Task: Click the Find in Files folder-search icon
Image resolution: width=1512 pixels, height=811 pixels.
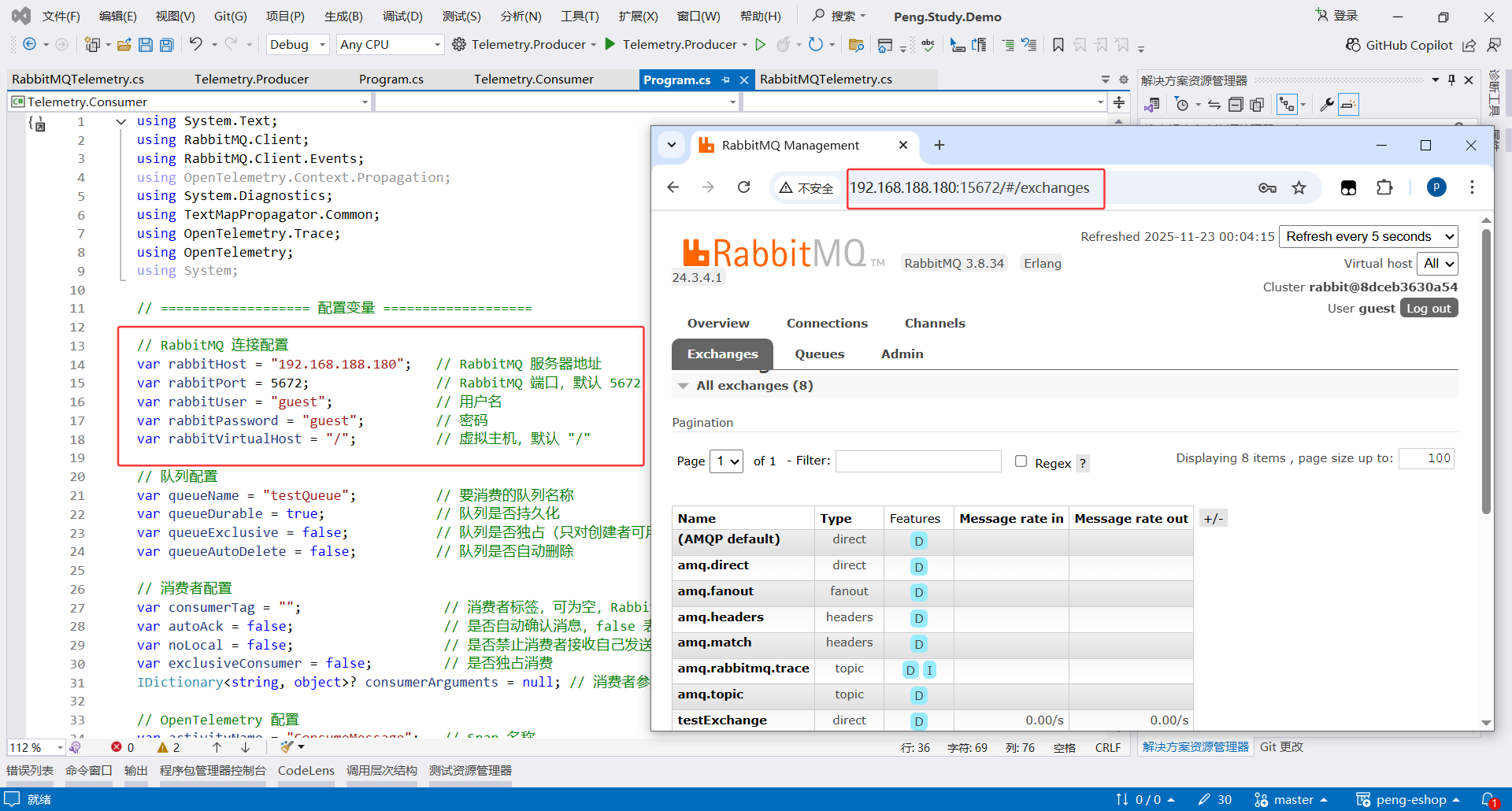Action: click(856, 45)
